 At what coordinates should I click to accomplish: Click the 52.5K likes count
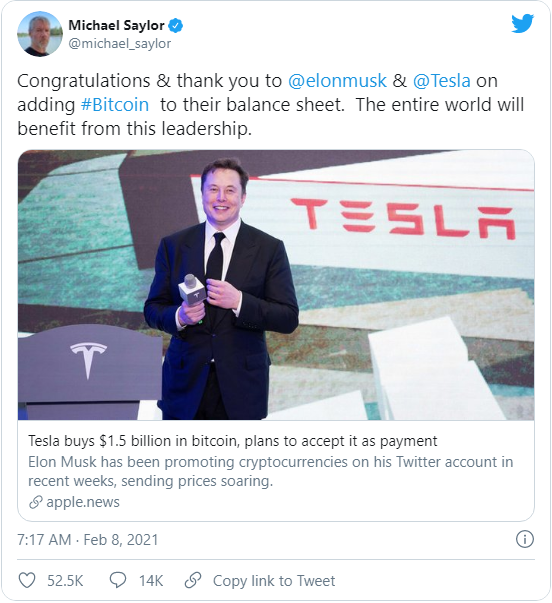coord(65,581)
